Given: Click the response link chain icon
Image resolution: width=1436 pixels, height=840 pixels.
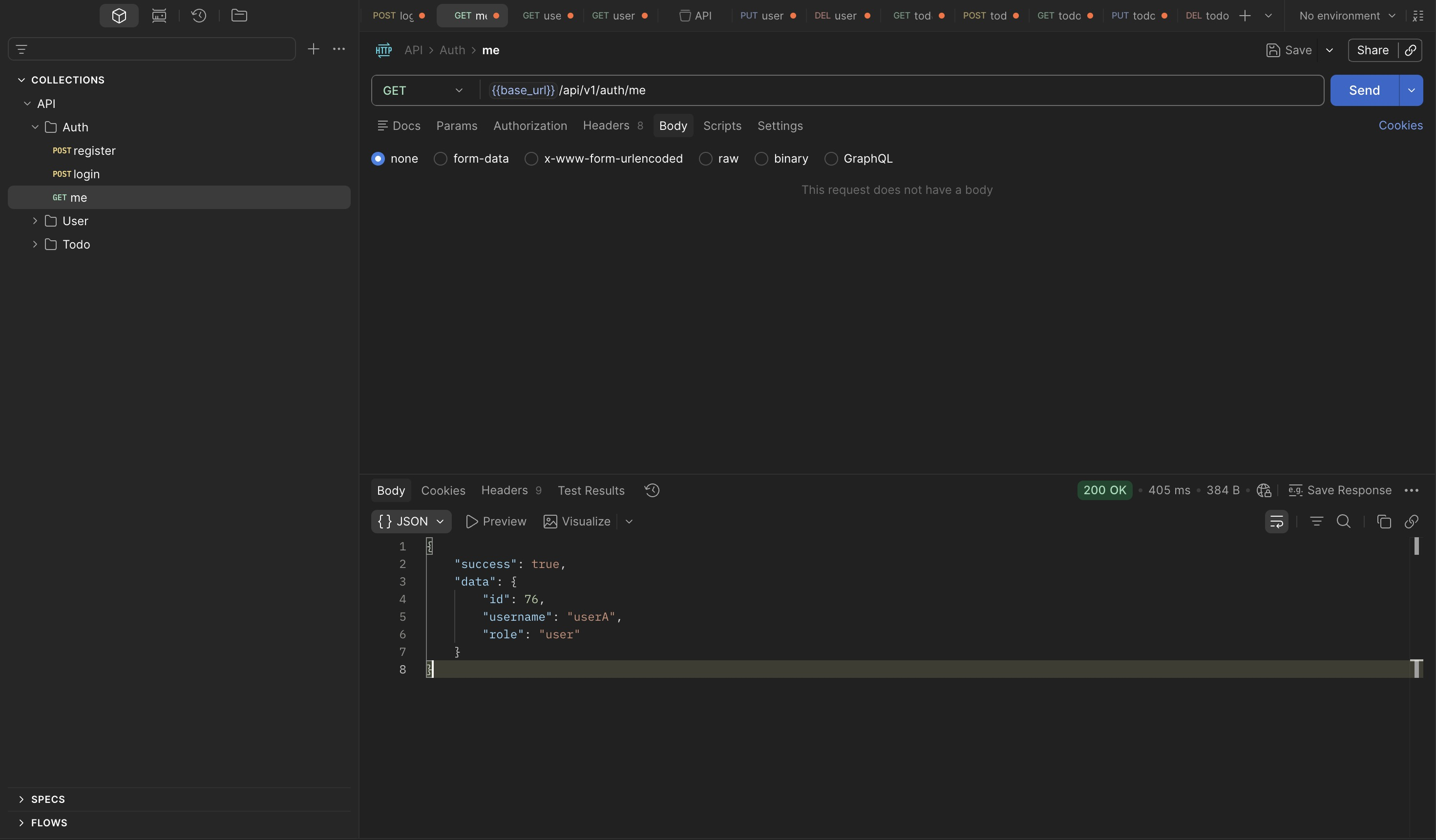Looking at the screenshot, I should 1411,522.
